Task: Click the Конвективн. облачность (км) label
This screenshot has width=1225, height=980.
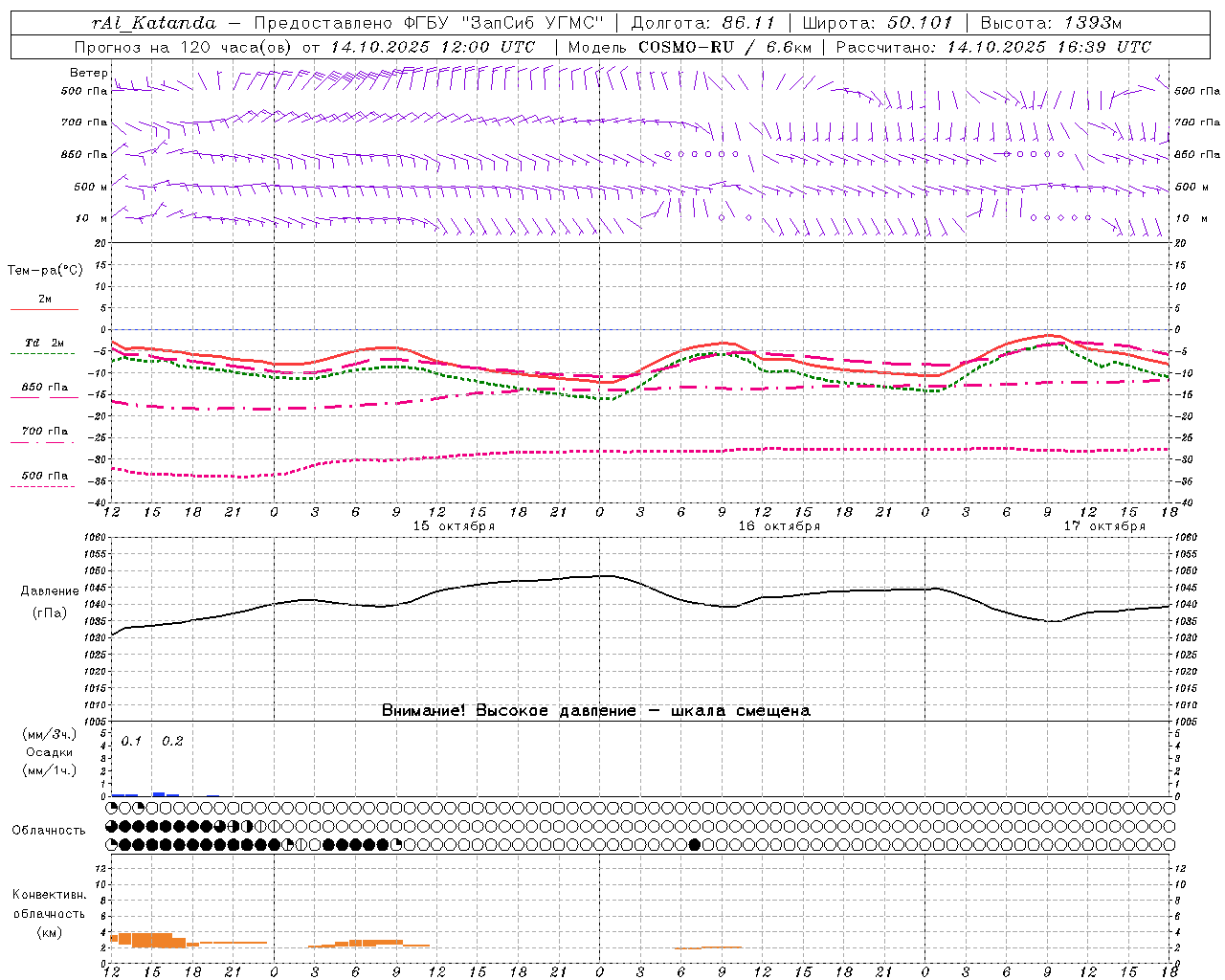Action: pos(49,913)
